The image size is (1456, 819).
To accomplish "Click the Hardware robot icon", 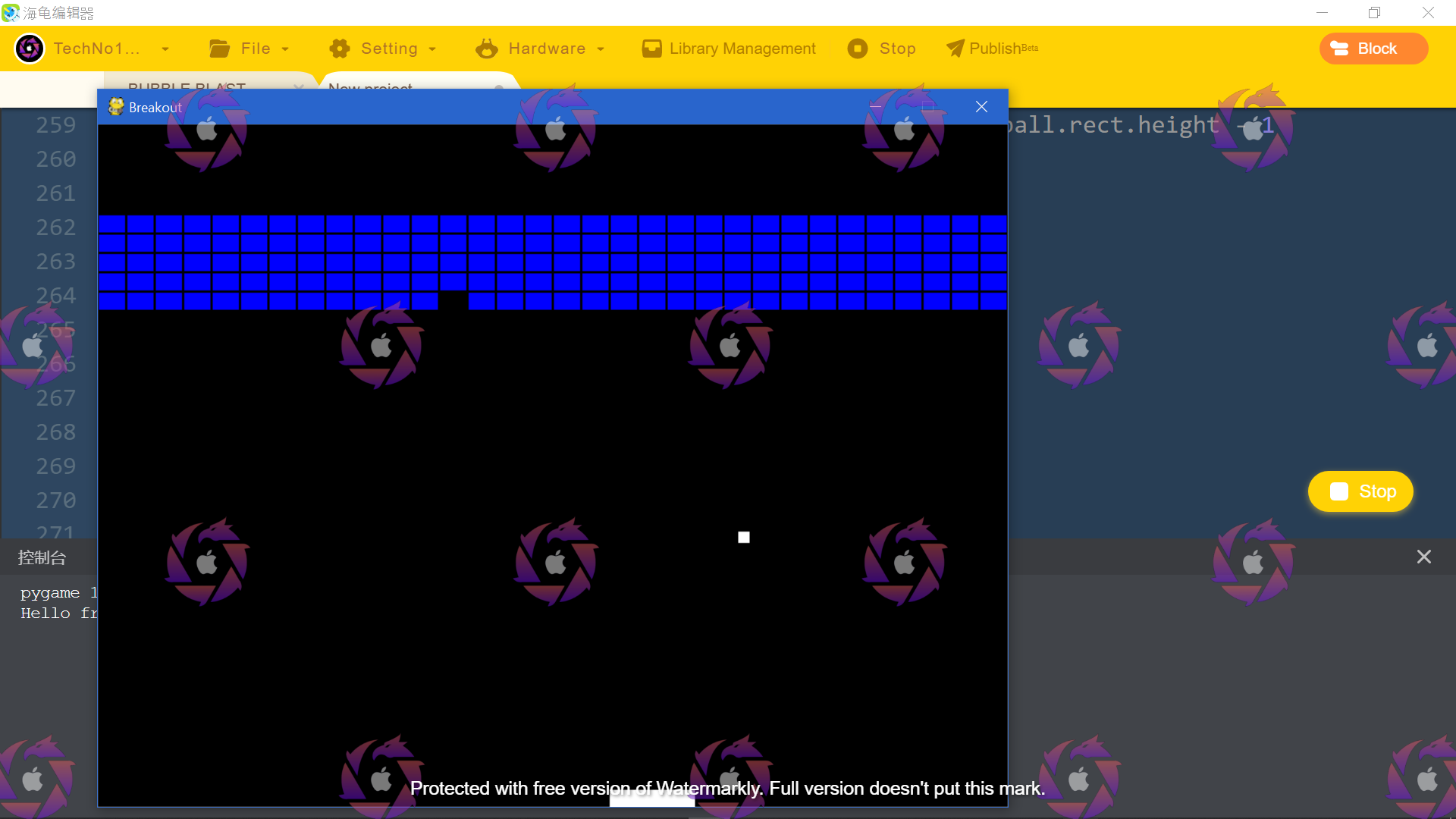I will tap(487, 49).
